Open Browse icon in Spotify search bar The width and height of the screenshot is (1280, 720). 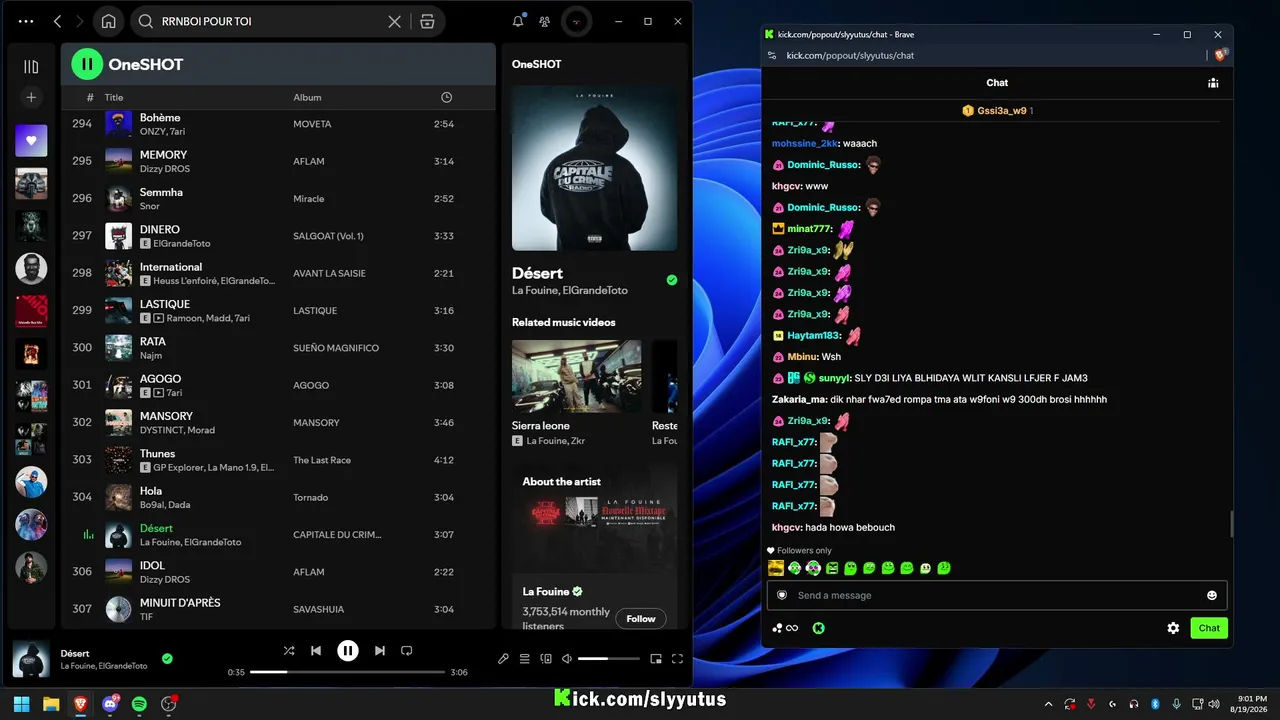(427, 21)
